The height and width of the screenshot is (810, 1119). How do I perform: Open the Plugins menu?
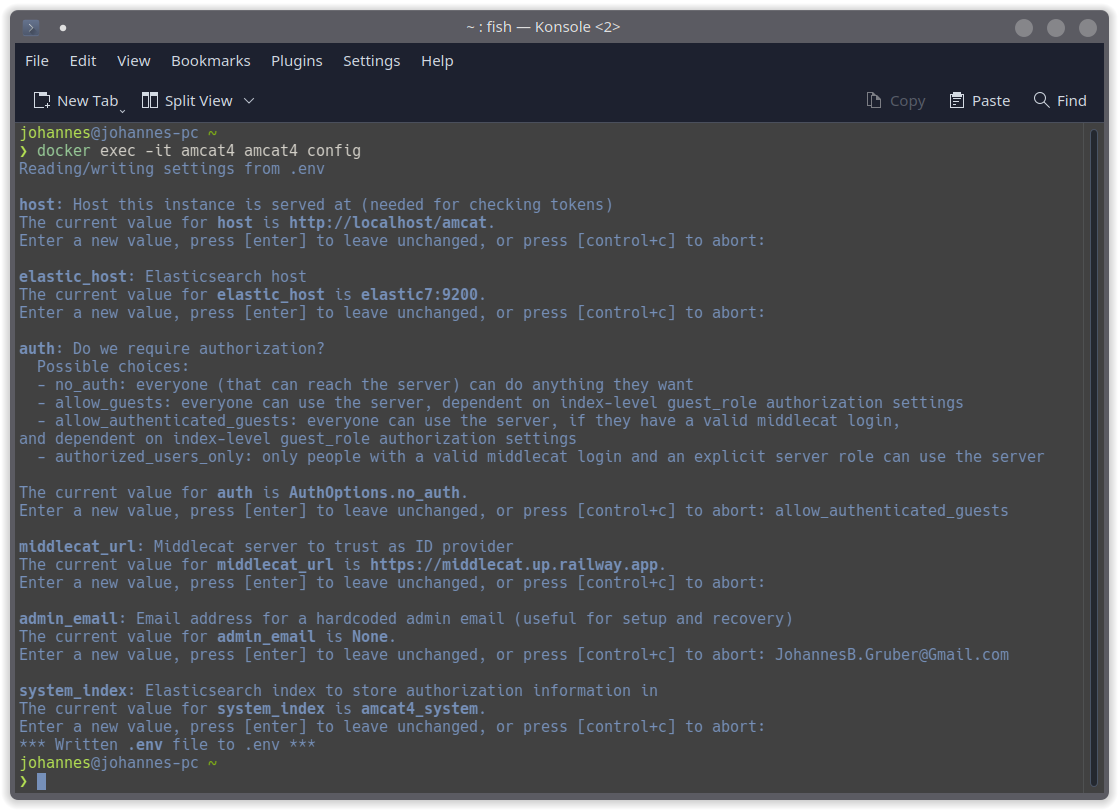pyautogui.click(x=297, y=61)
